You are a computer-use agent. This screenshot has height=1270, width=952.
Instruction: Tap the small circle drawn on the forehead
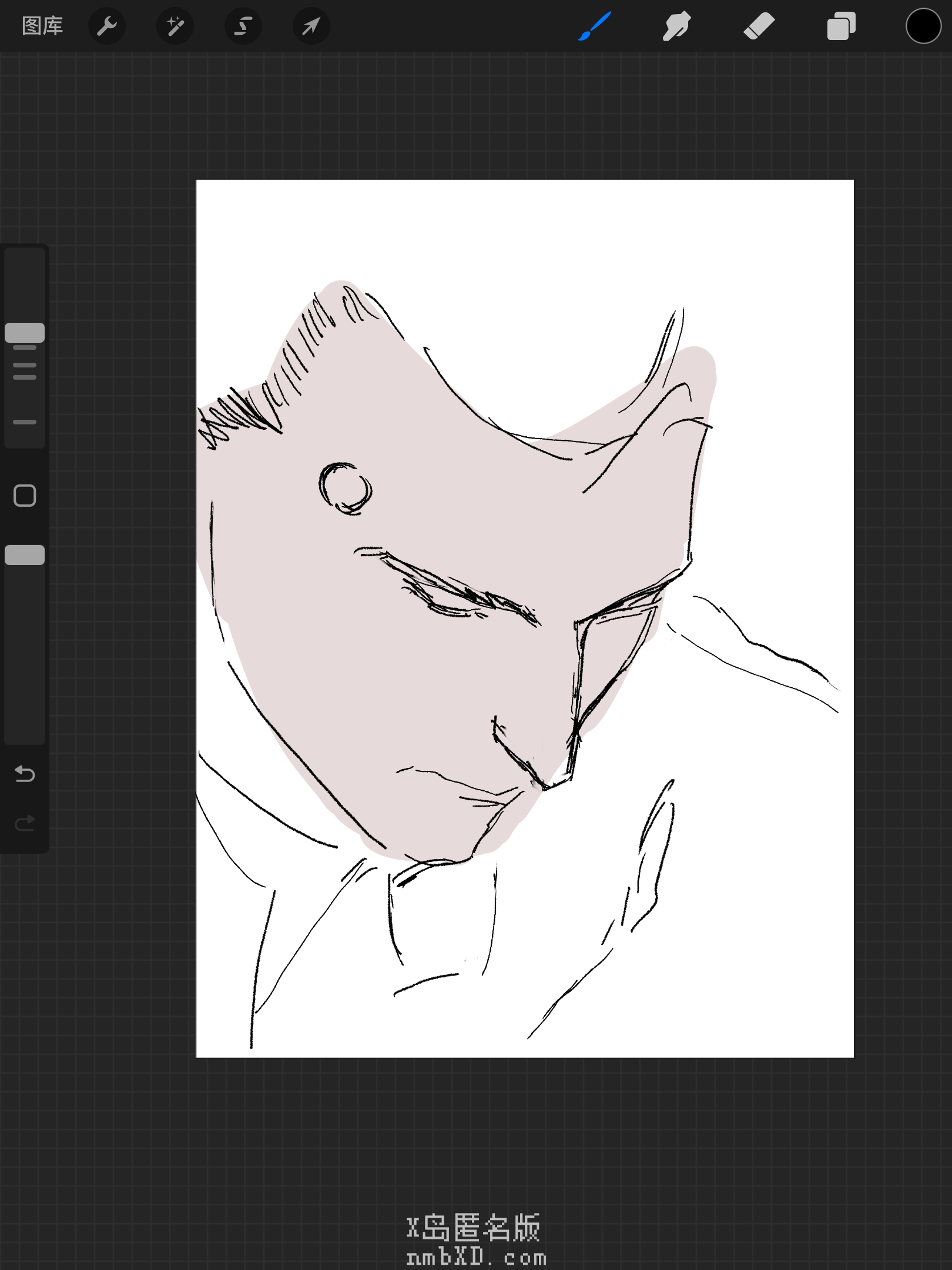tap(346, 488)
